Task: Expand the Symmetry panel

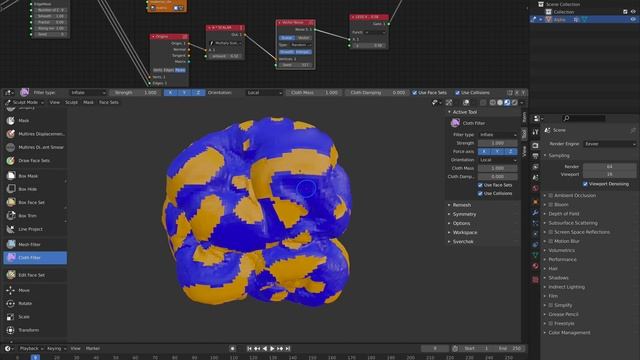Action: tap(464, 214)
